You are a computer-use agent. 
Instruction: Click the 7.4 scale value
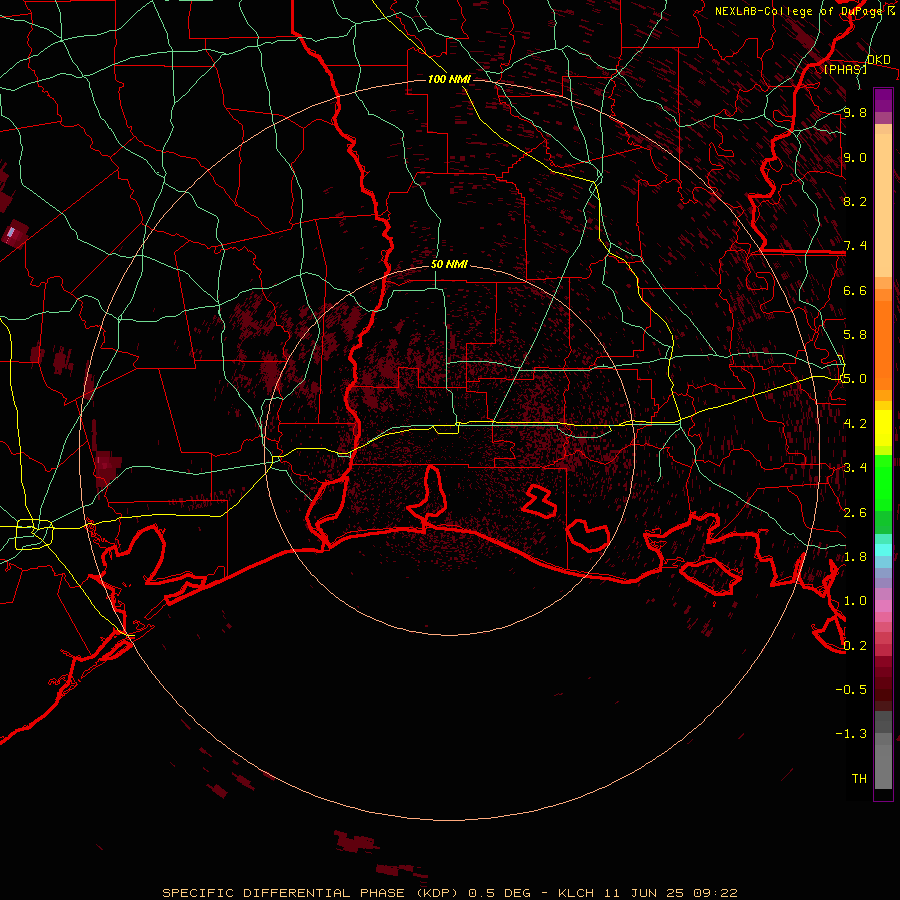pyautogui.click(x=855, y=246)
